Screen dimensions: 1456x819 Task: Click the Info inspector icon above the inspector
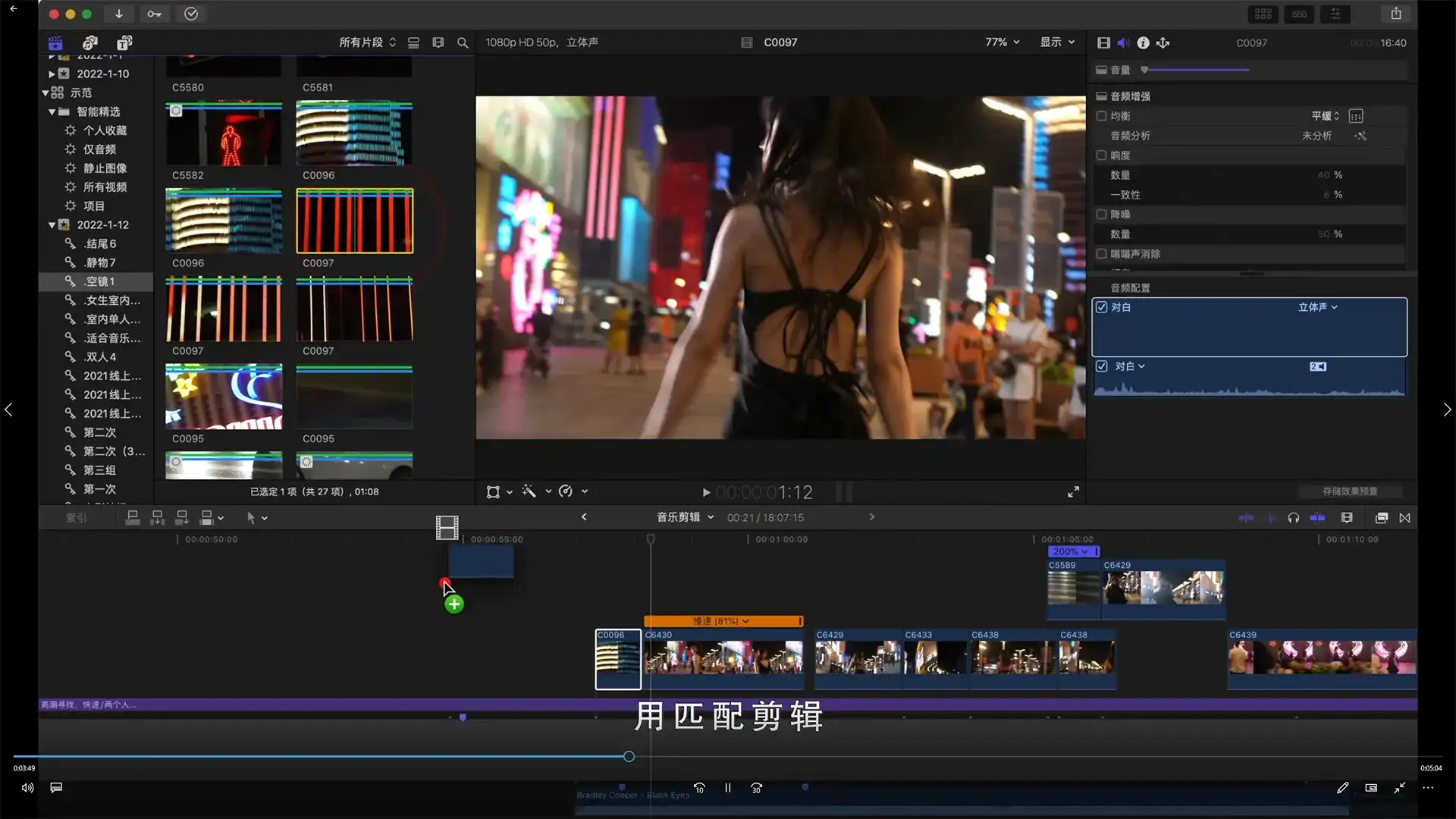point(1144,42)
